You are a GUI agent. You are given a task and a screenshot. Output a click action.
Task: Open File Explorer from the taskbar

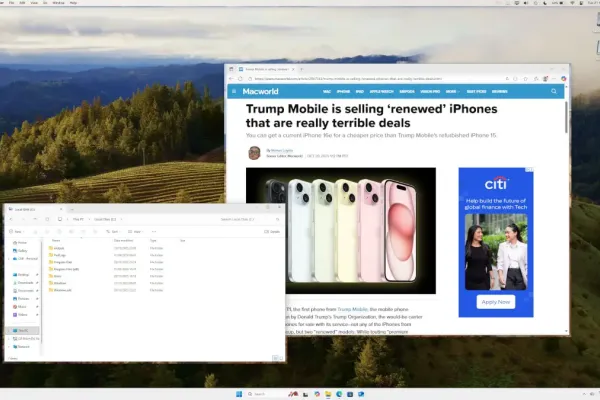pos(328,394)
